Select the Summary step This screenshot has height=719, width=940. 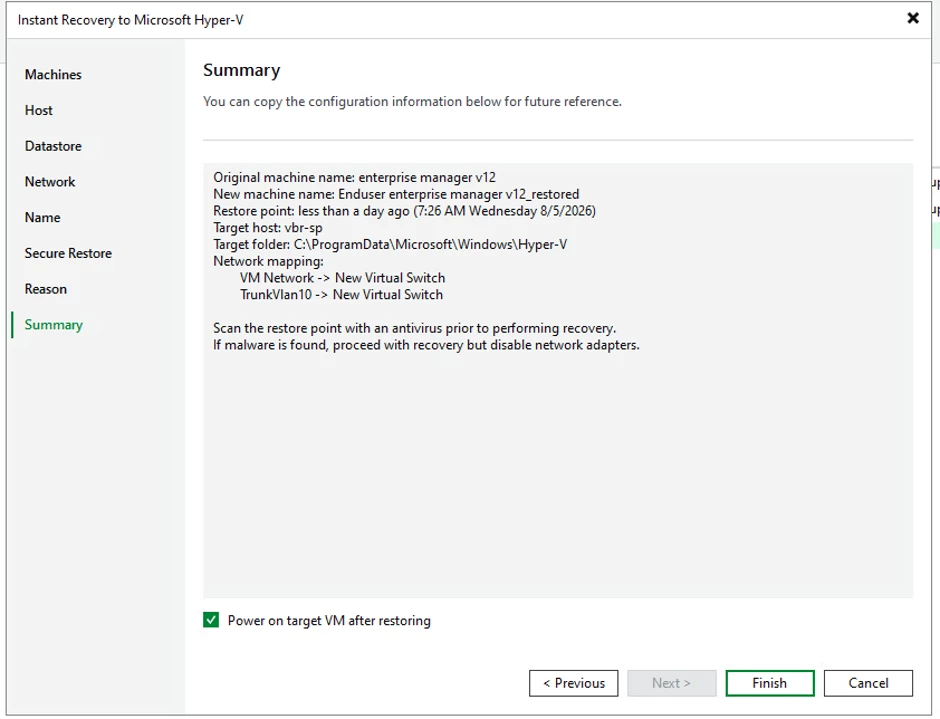pyautogui.click(x=53, y=324)
